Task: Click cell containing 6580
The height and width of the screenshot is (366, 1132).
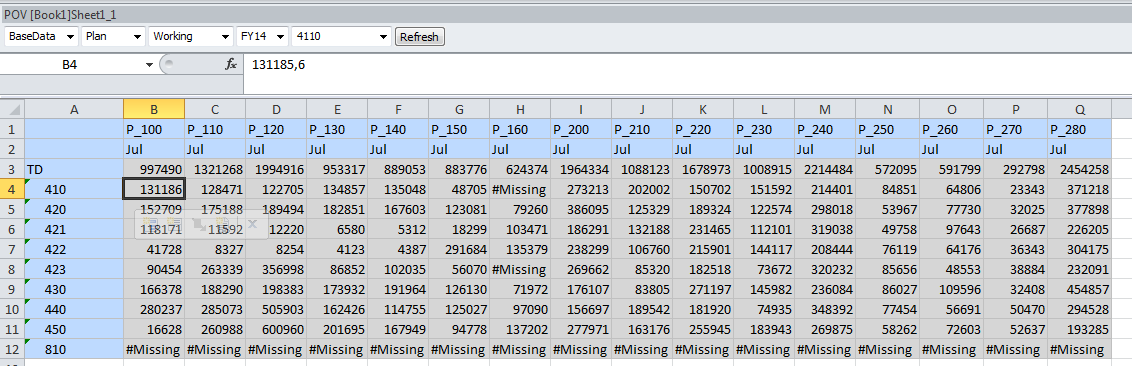Action: point(337,229)
